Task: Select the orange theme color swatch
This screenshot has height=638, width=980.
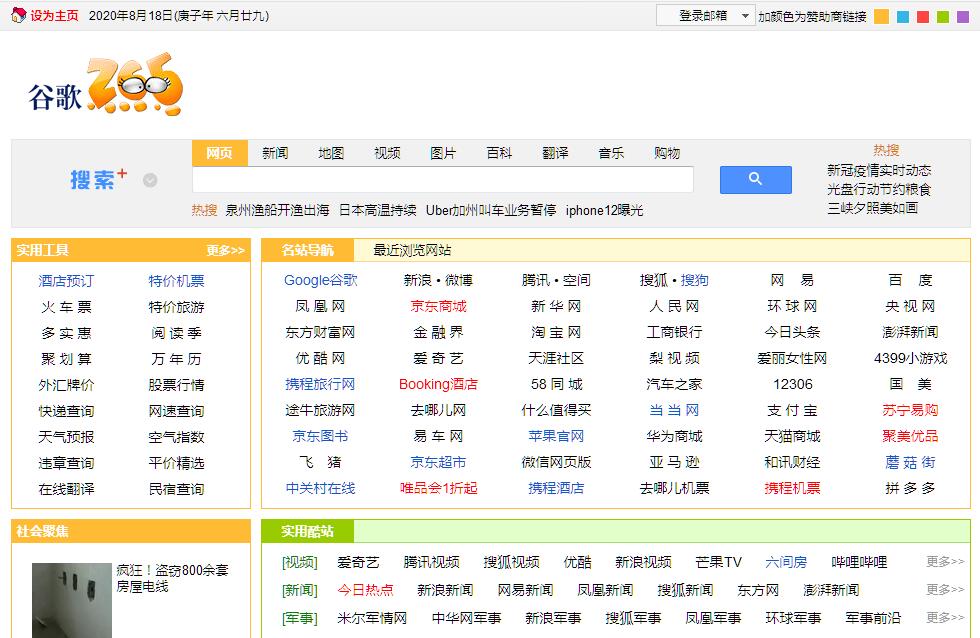Action: point(881,17)
